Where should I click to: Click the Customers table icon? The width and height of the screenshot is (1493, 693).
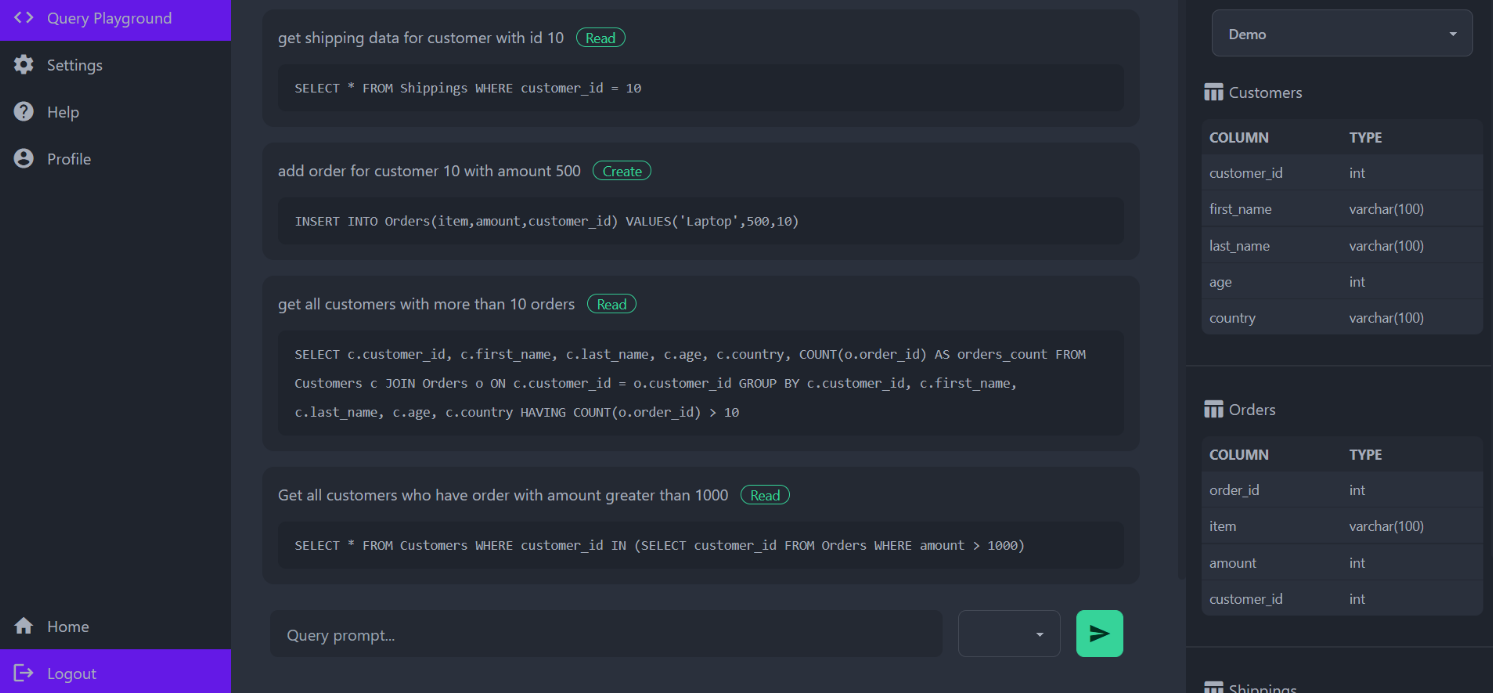pyautogui.click(x=1214, y=93)
